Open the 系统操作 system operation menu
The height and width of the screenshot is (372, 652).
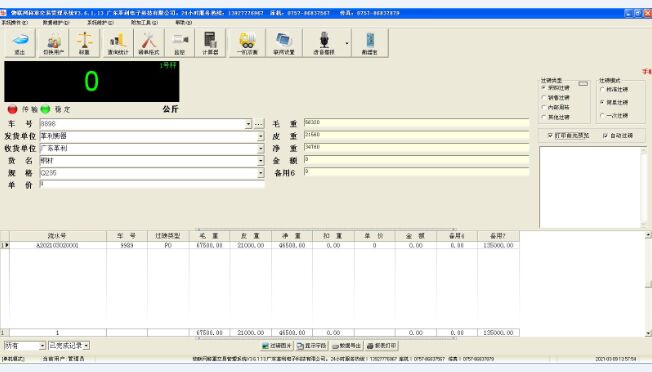15,22
